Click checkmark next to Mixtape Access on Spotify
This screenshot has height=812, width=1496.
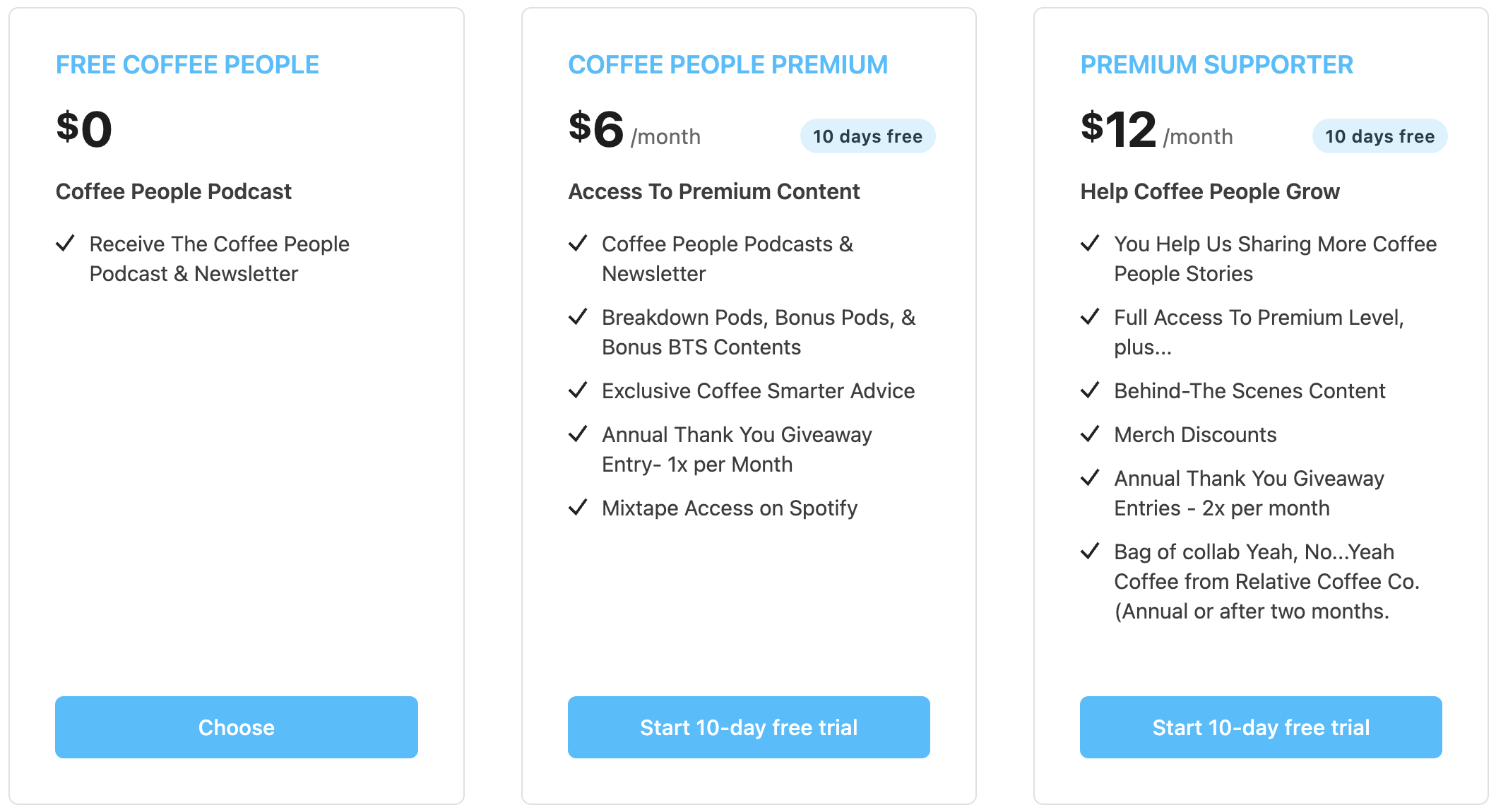pyautogui.click(x=578, y=508)
